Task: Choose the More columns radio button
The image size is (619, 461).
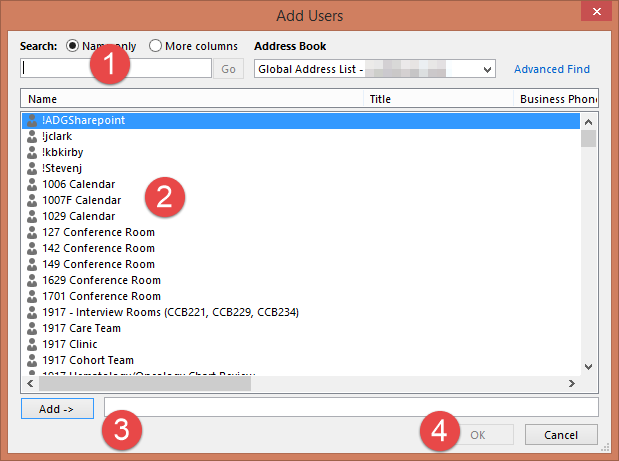Action: point(155,46)
